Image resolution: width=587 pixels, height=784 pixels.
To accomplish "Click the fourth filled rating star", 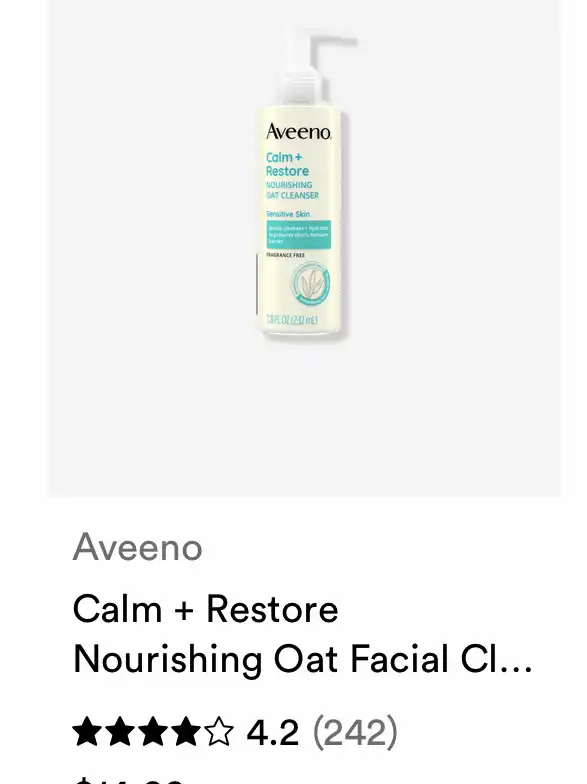I will (186, 732).
